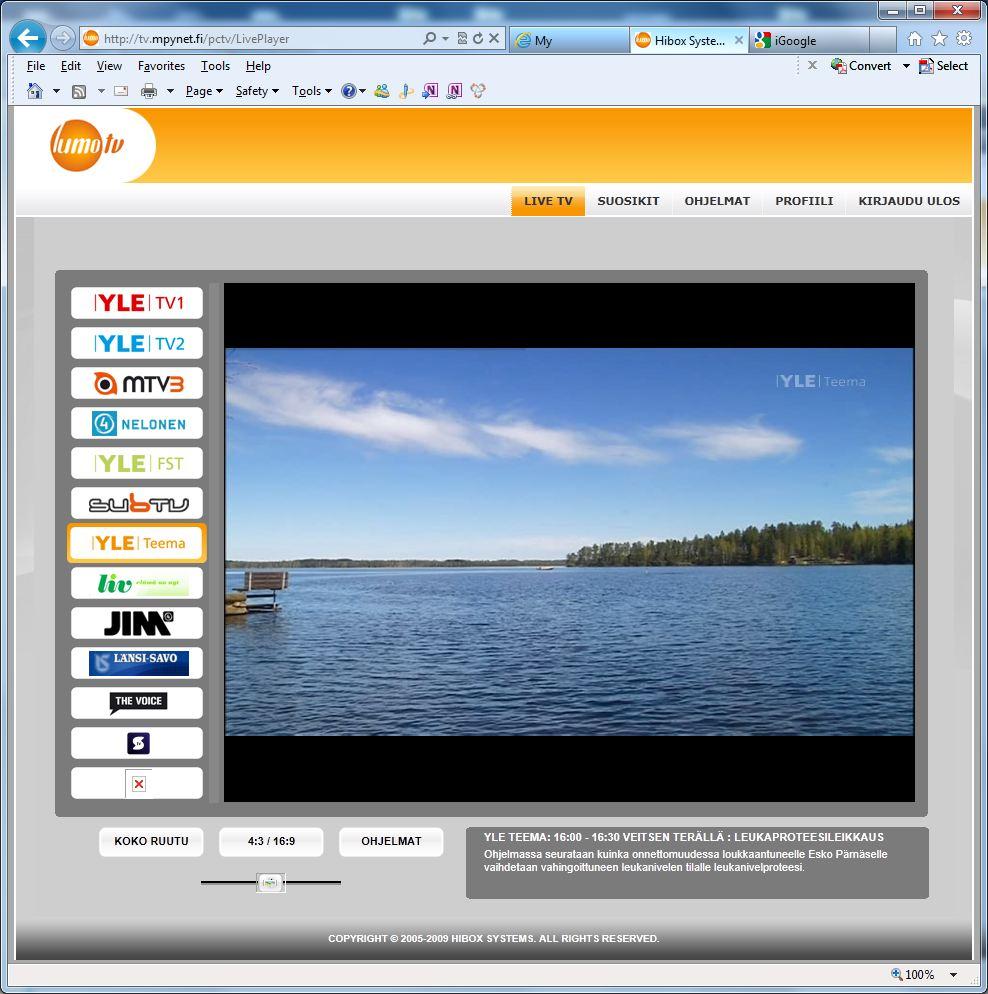Switch to The Voice channel
Image resolution: width=988 pixels, height=994 pixels.
pos(137,703)
